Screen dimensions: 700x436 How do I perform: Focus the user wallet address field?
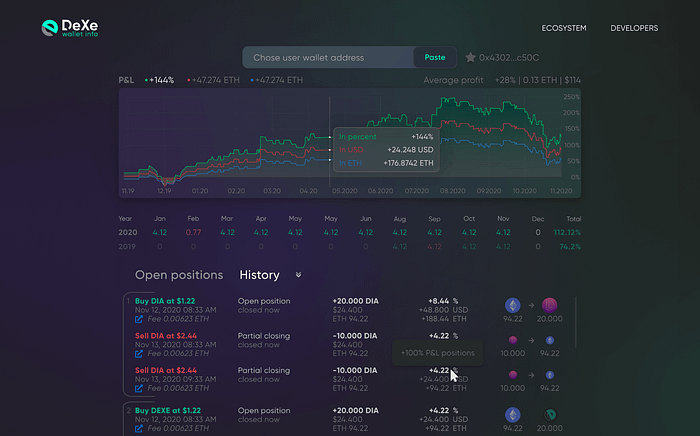[328, 58]
